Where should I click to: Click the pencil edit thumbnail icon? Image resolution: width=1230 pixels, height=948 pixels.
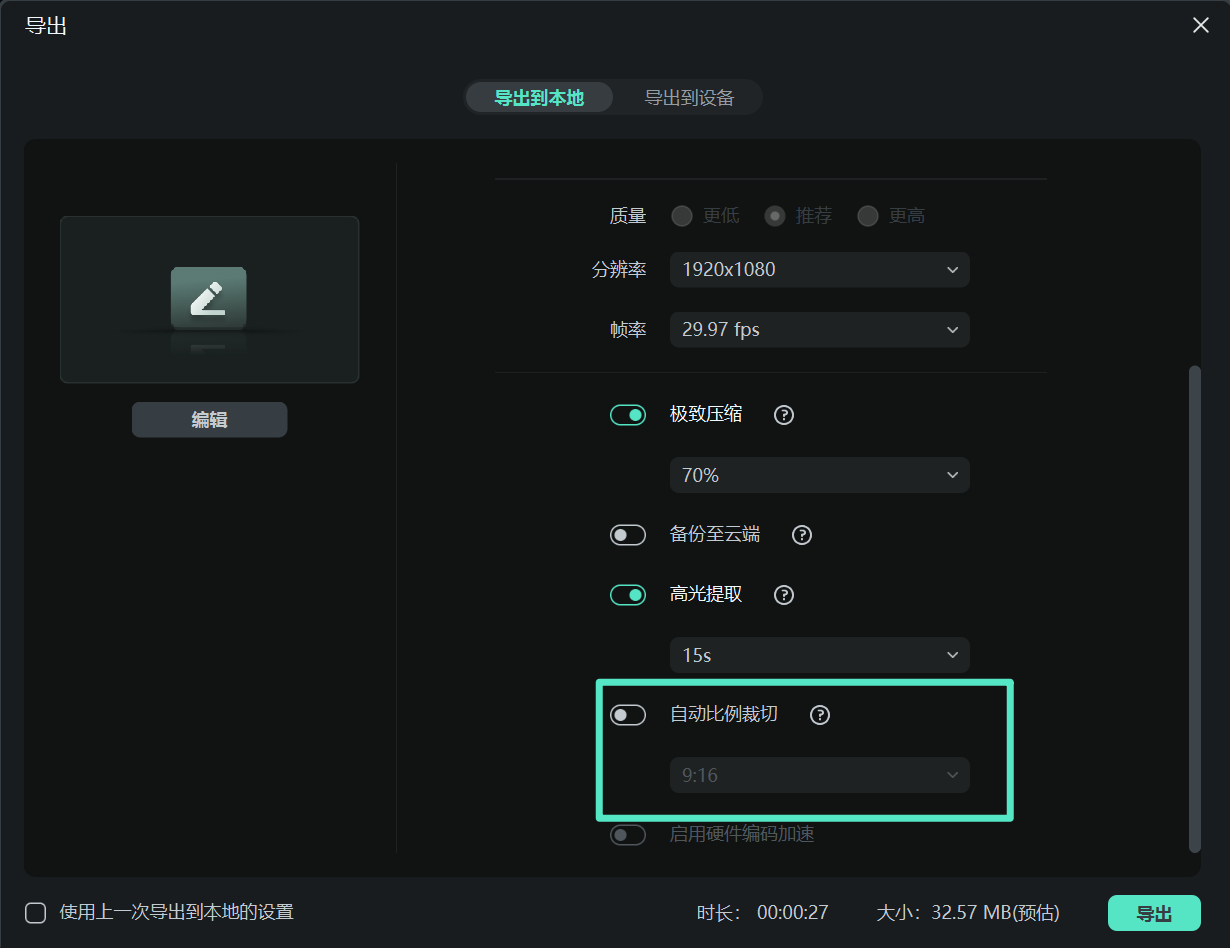click(x=209, y=295)
